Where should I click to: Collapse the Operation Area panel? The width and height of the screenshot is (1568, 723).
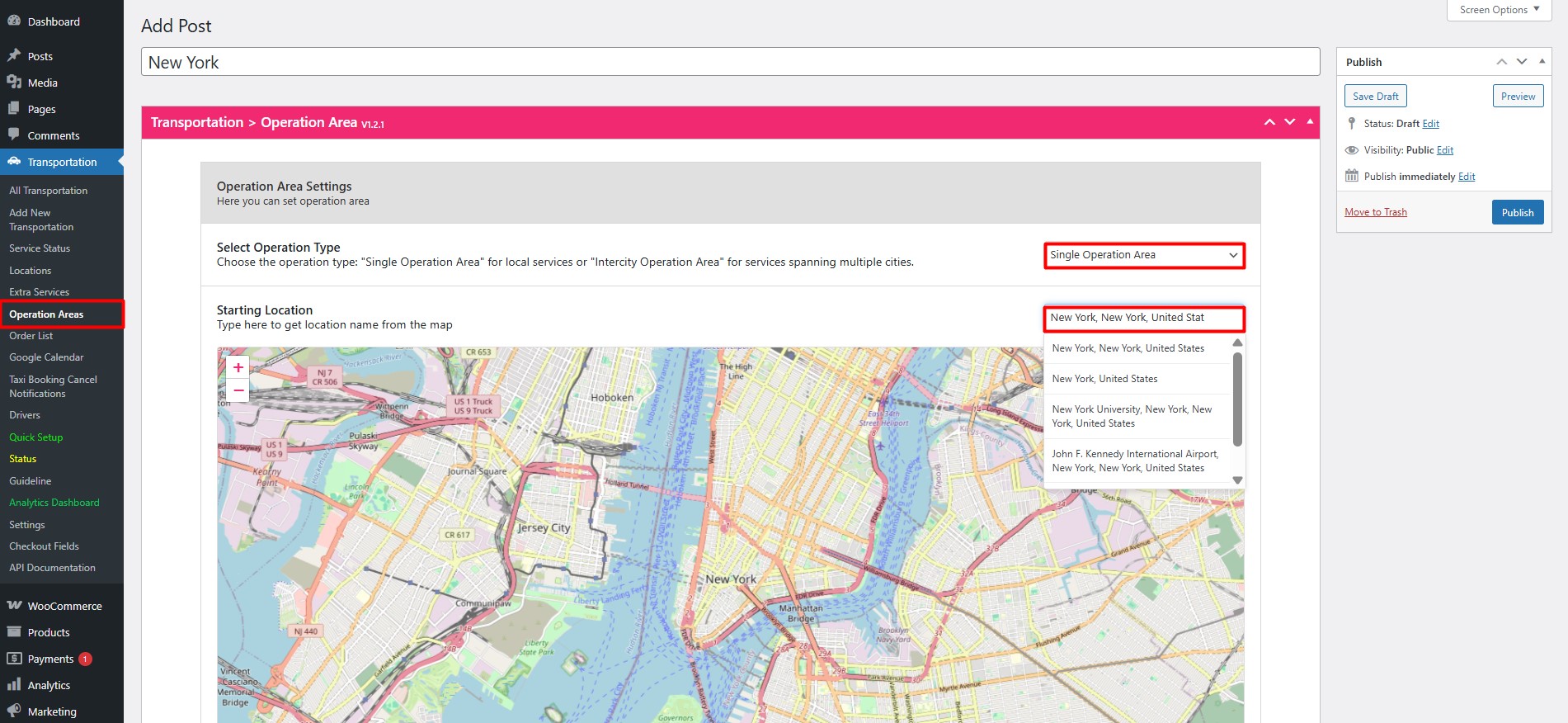[1310, 122]
